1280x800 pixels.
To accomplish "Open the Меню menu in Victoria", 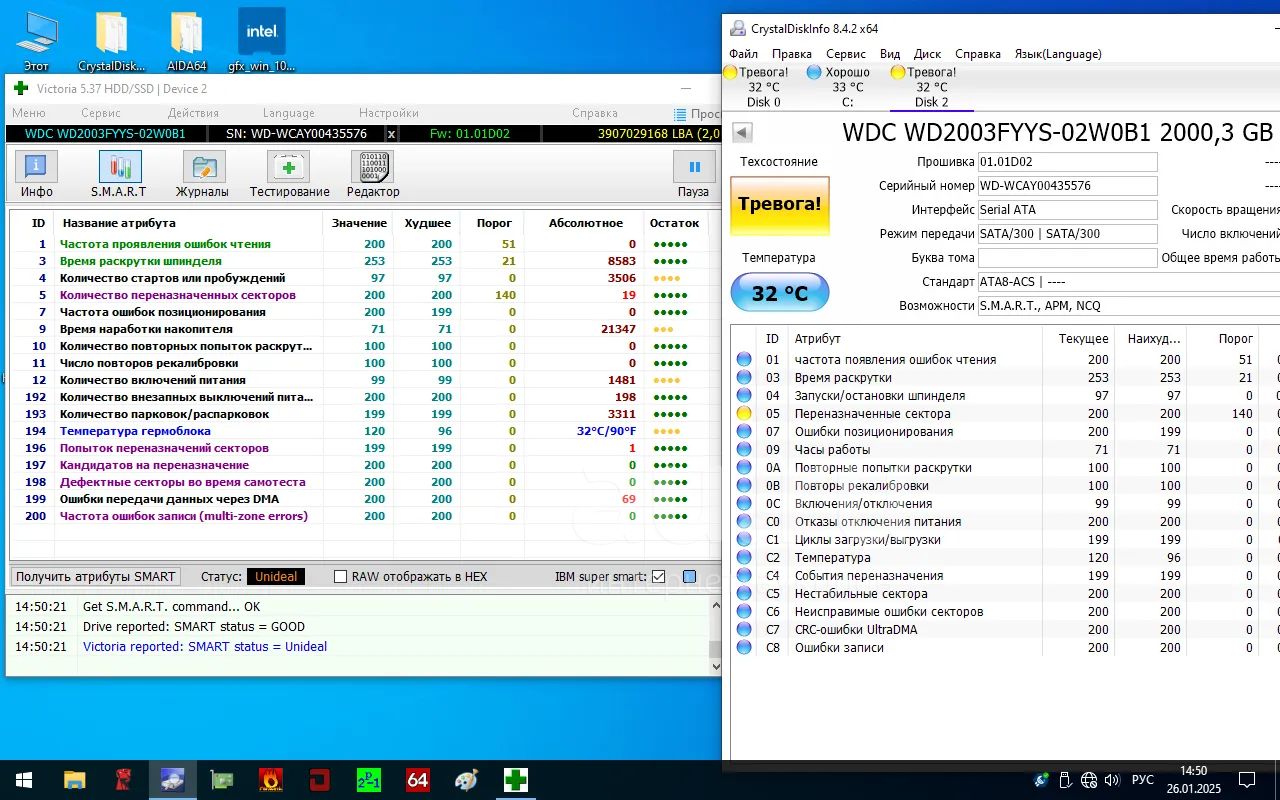I will click(x=28, y=113).
